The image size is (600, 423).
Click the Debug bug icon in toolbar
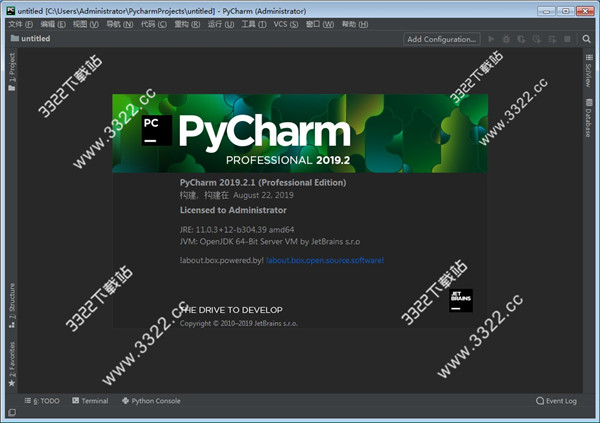pos(506,39)
